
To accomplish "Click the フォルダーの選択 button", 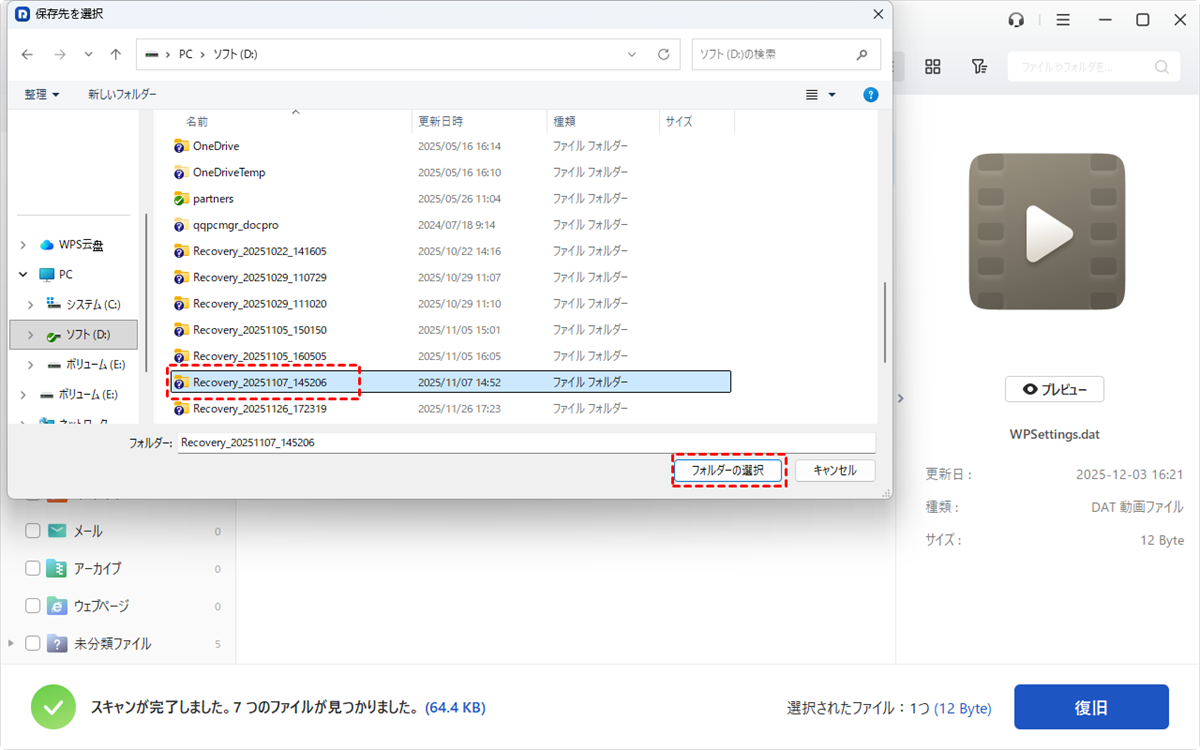I will point(727,470).
